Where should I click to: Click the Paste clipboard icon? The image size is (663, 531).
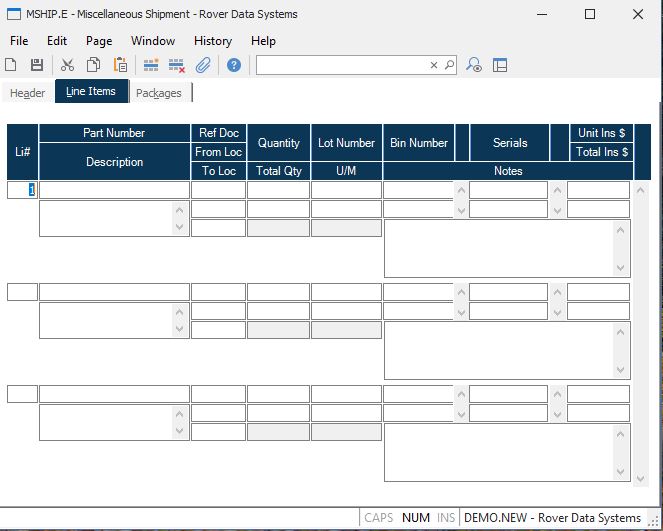[120, 65]
